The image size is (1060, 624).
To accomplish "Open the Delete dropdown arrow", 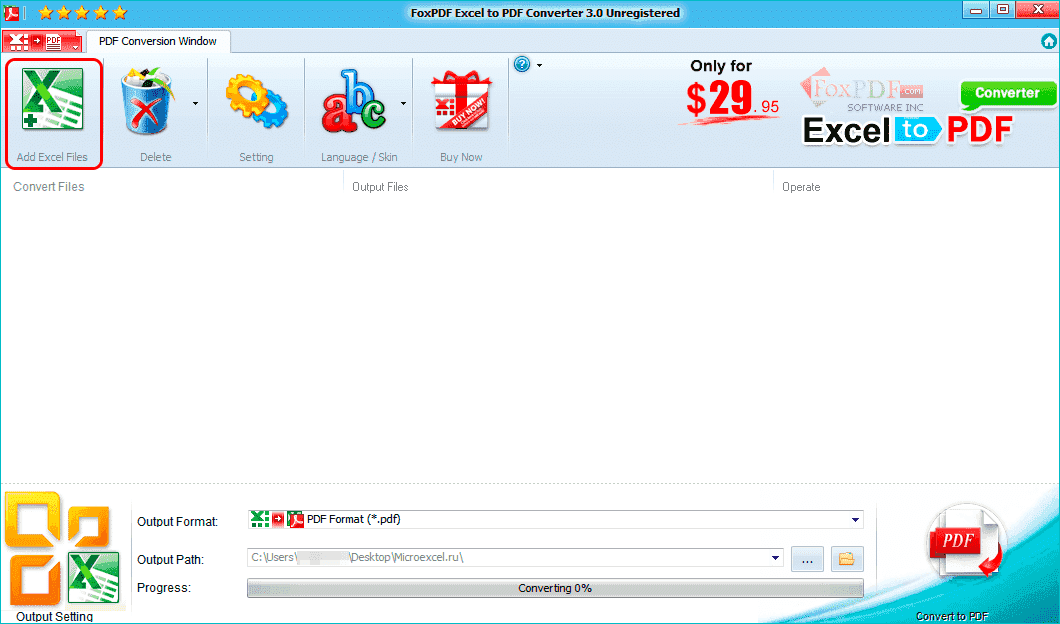I will [x=195, y=103].
